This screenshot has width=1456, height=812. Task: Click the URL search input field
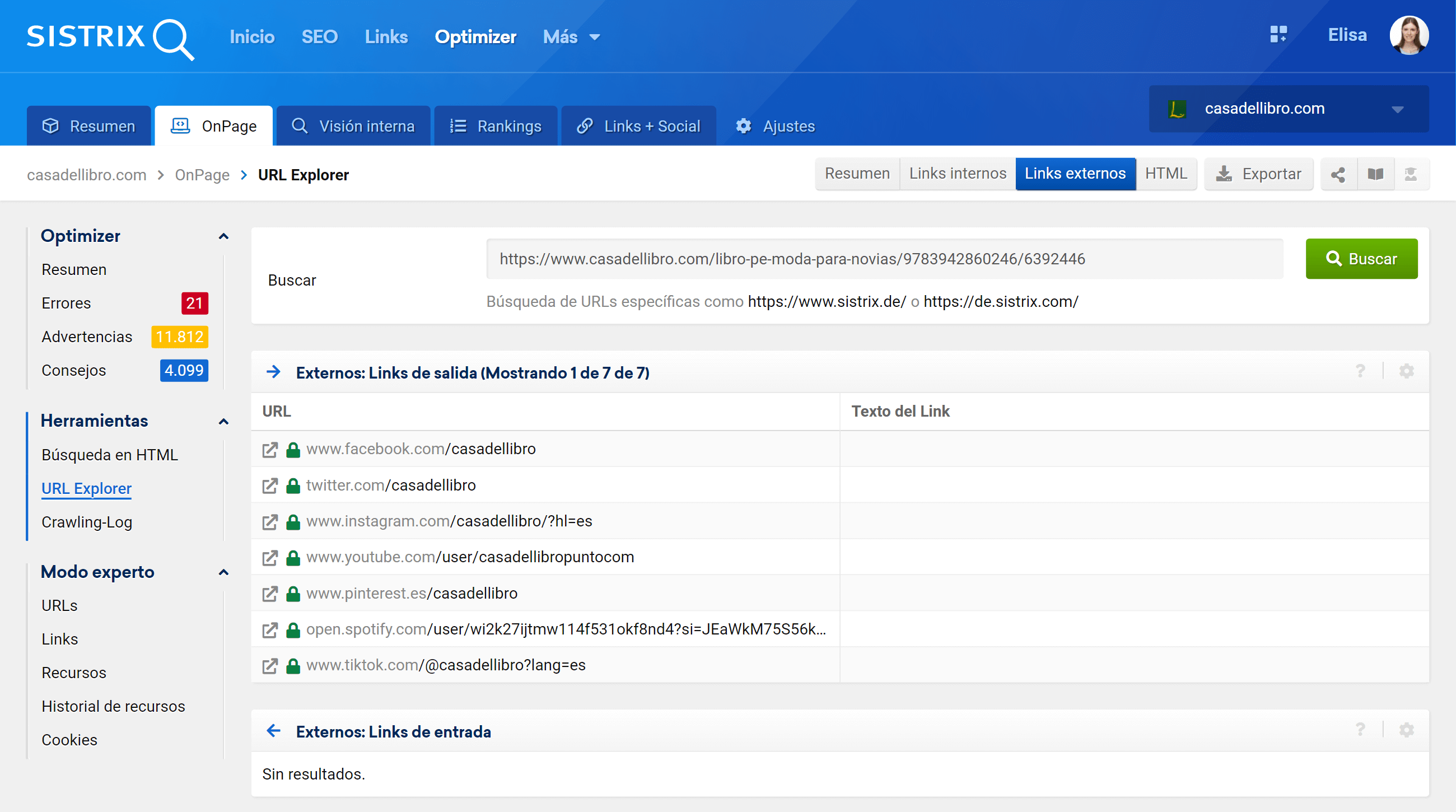tap(884, 259)
